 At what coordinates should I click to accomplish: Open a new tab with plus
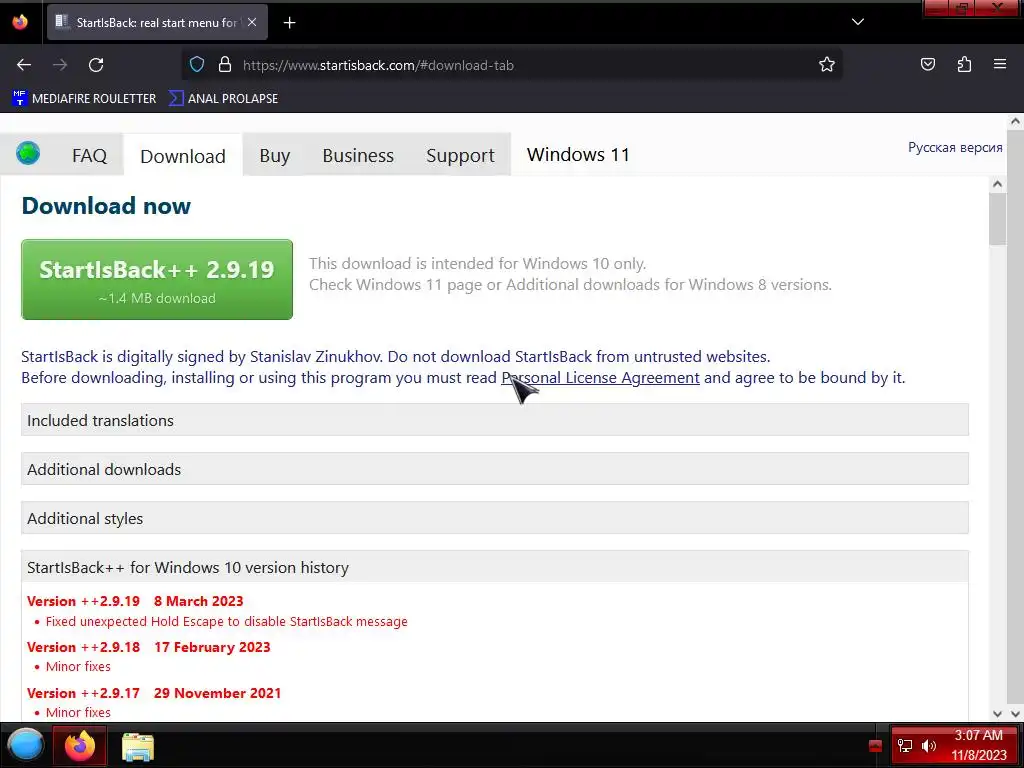[289, 23]
